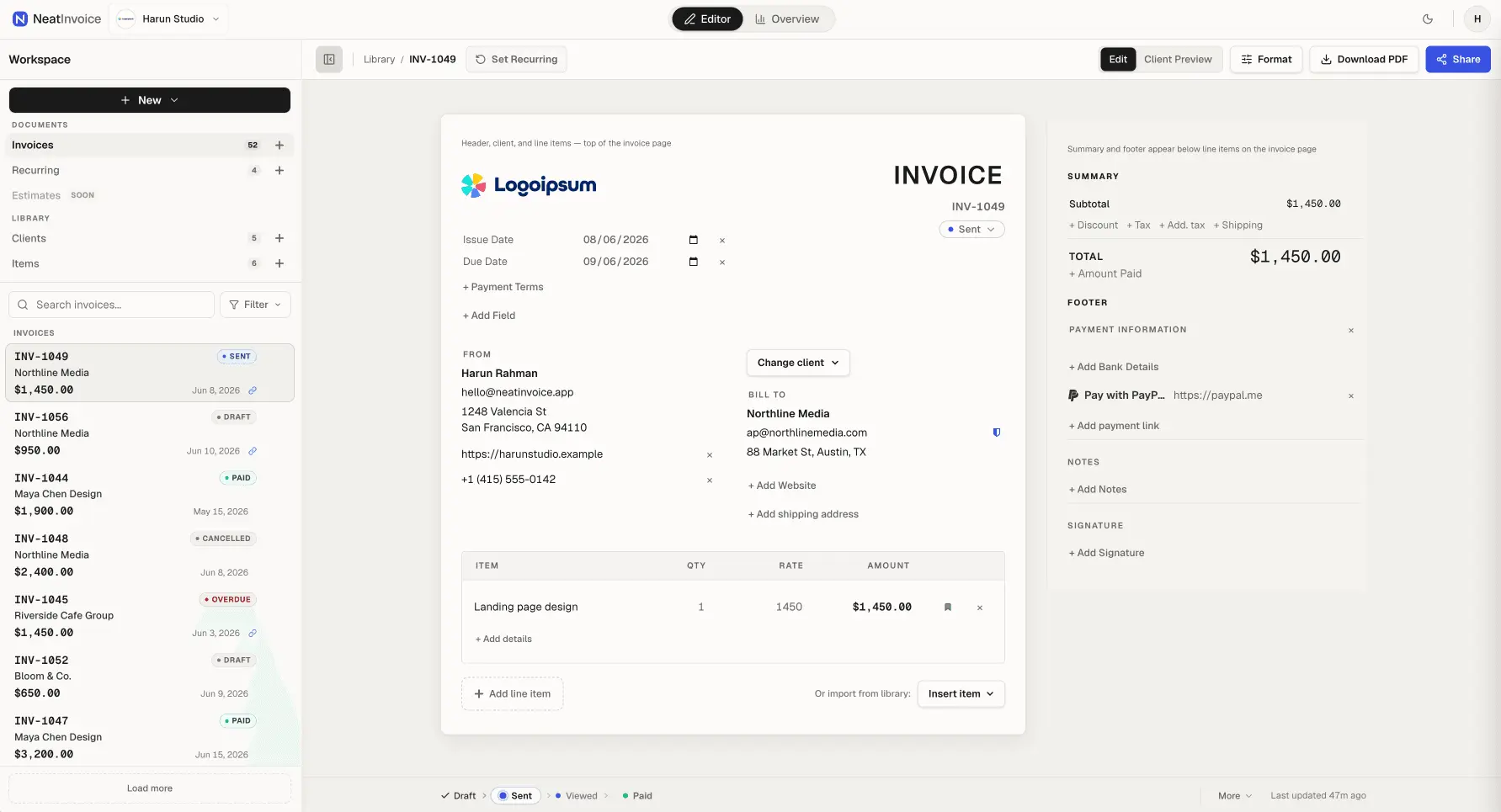Add a new invoice with Invoices plus icon
This screenshot has height=812, width=1501.
click(x=279, y=145)
